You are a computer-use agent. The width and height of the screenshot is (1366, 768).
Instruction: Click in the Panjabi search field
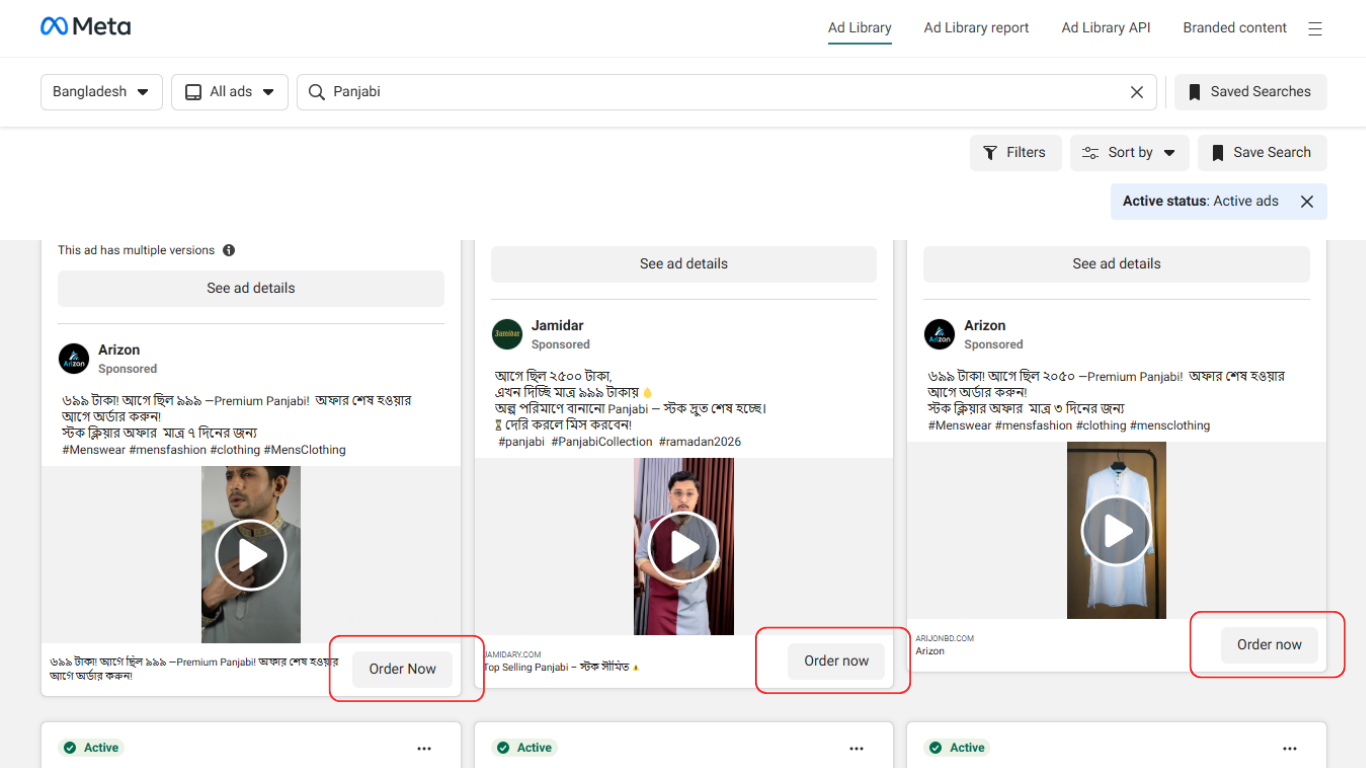point(720,92)
